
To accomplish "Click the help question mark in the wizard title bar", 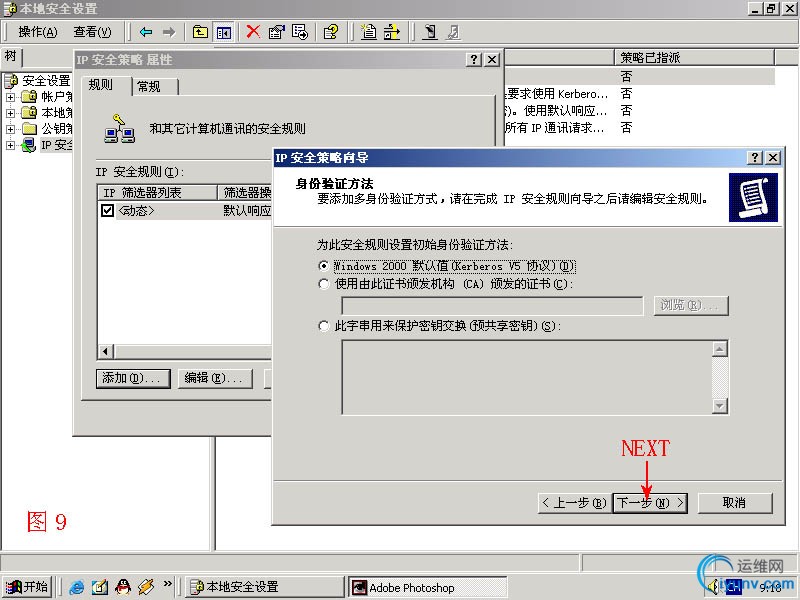I will point(755,158).
